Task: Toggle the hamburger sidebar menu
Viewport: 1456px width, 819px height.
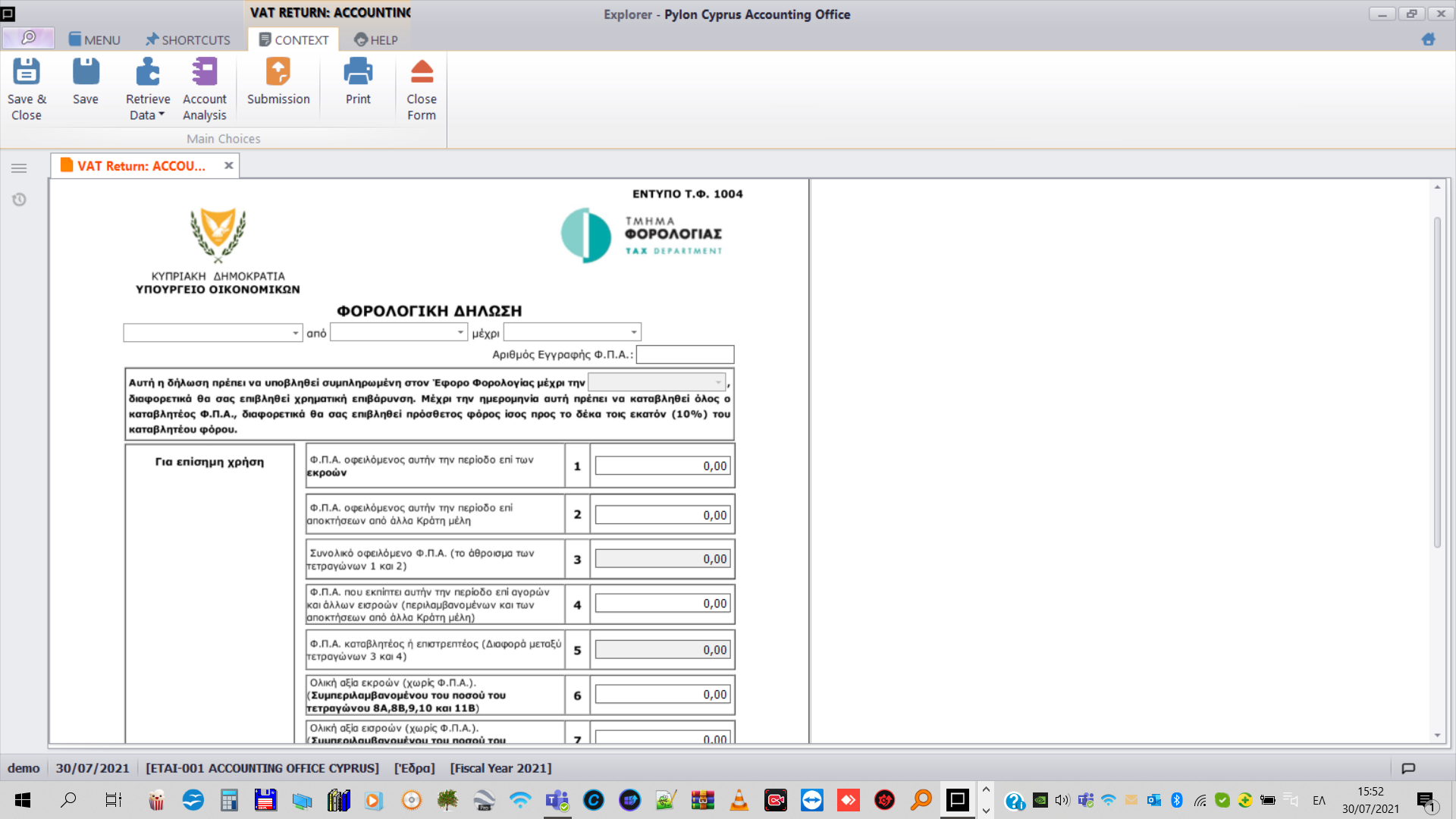Action: click(x=19, y=168)
